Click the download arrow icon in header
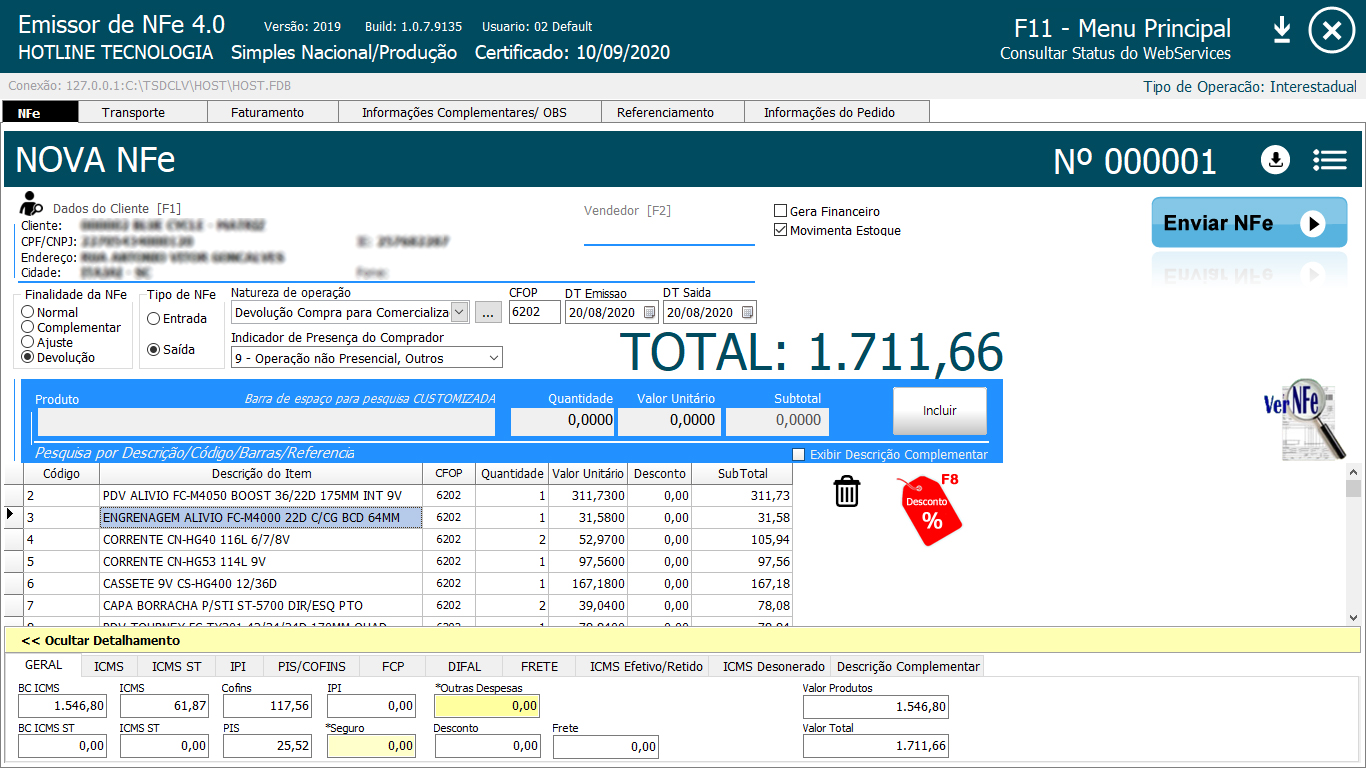The image size is (1366, 768). 1282,31
